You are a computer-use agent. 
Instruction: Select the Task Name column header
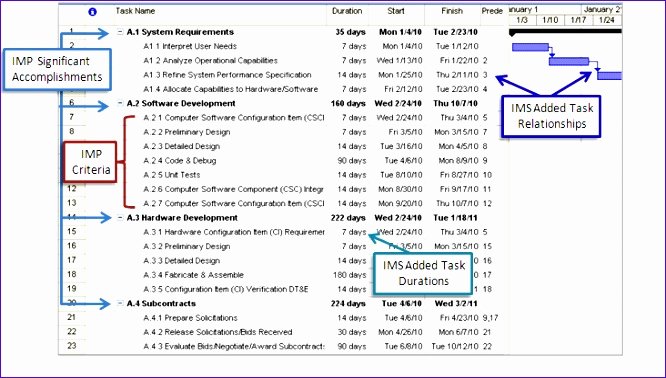click(x=135, y=11)
